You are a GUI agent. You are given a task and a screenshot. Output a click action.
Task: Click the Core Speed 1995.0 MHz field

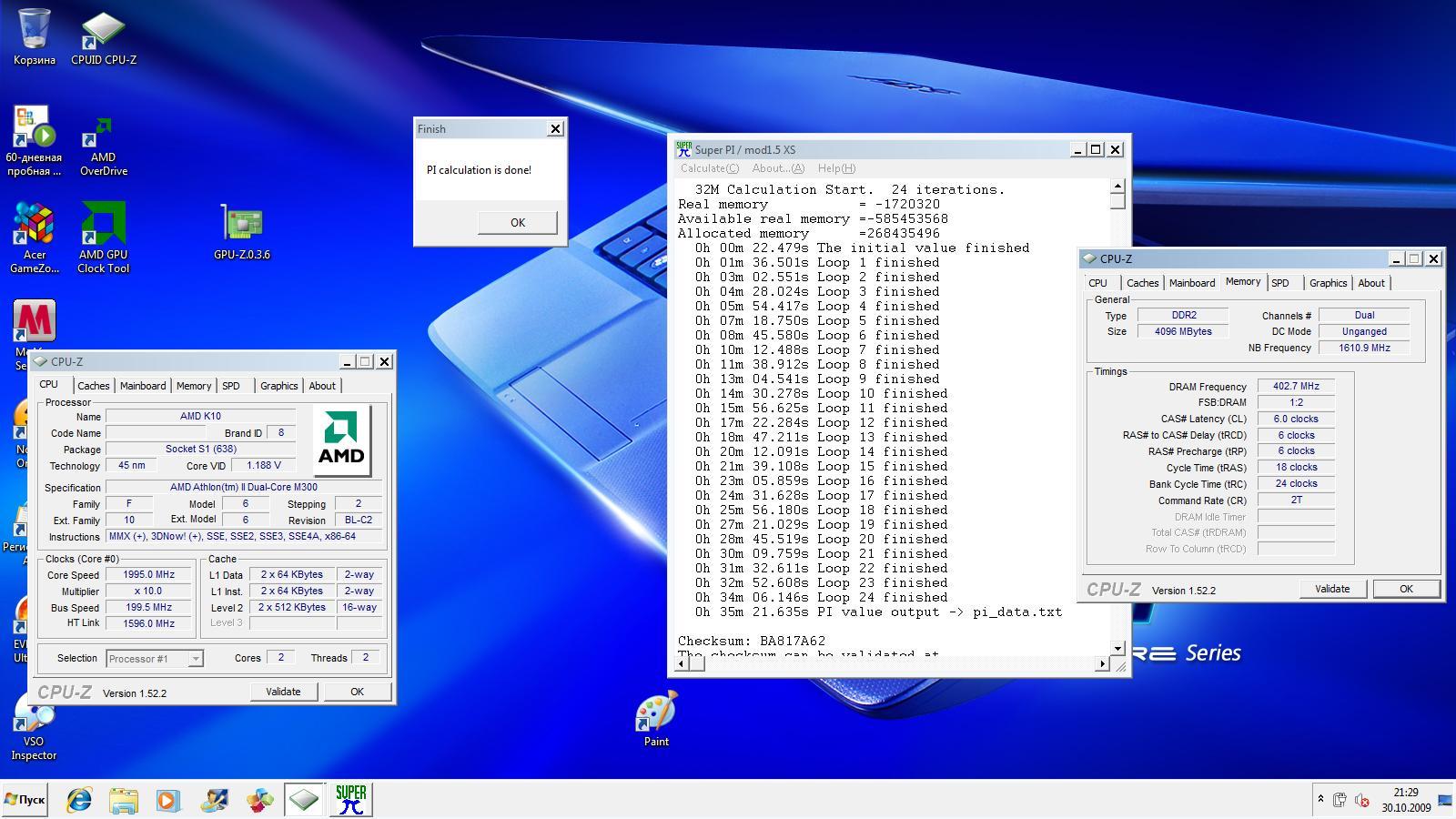148,575
